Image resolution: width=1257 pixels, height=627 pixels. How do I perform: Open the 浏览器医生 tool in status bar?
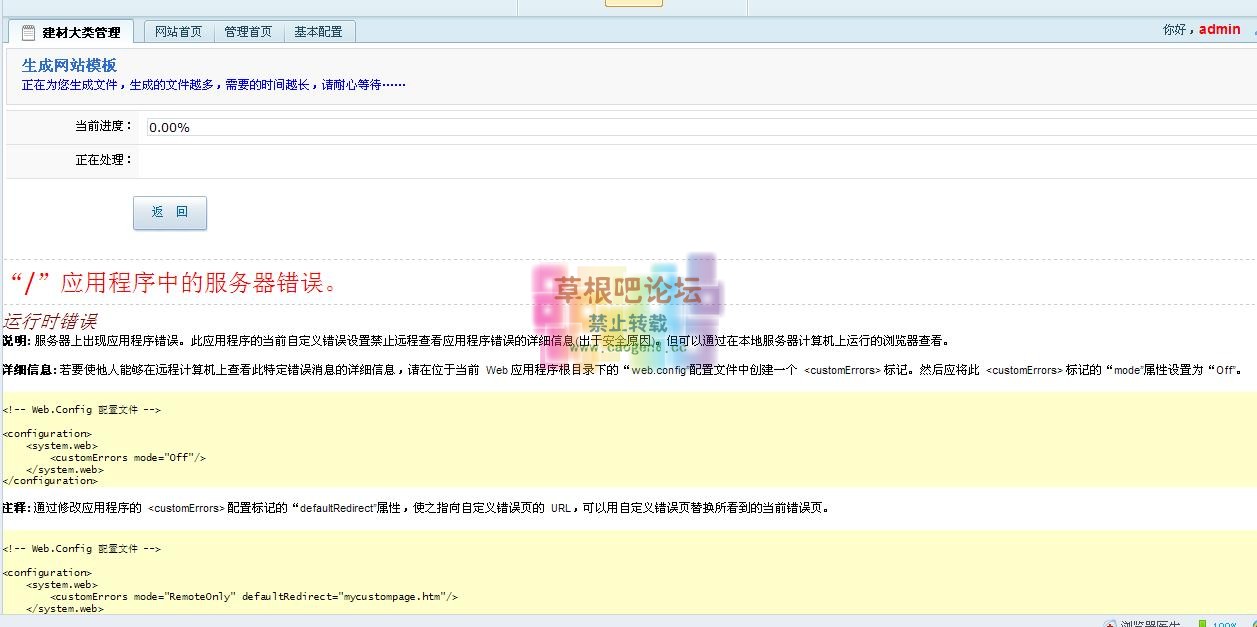click(x=1145, y=622)
